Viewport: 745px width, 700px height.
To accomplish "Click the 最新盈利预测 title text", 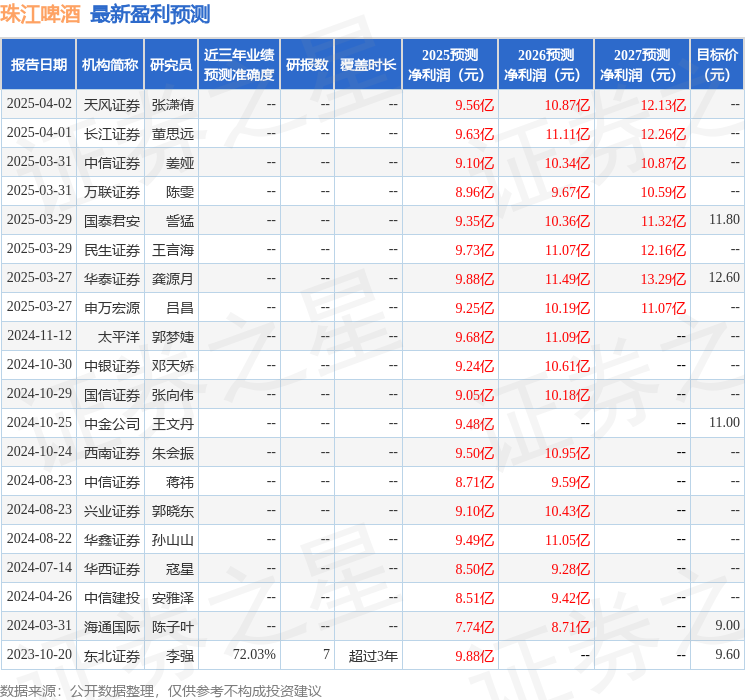I will click(150, 14).
